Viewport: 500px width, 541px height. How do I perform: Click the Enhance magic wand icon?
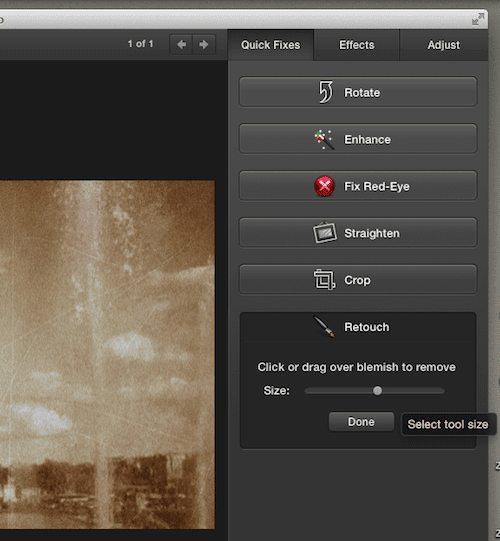(x=324, y=139)
